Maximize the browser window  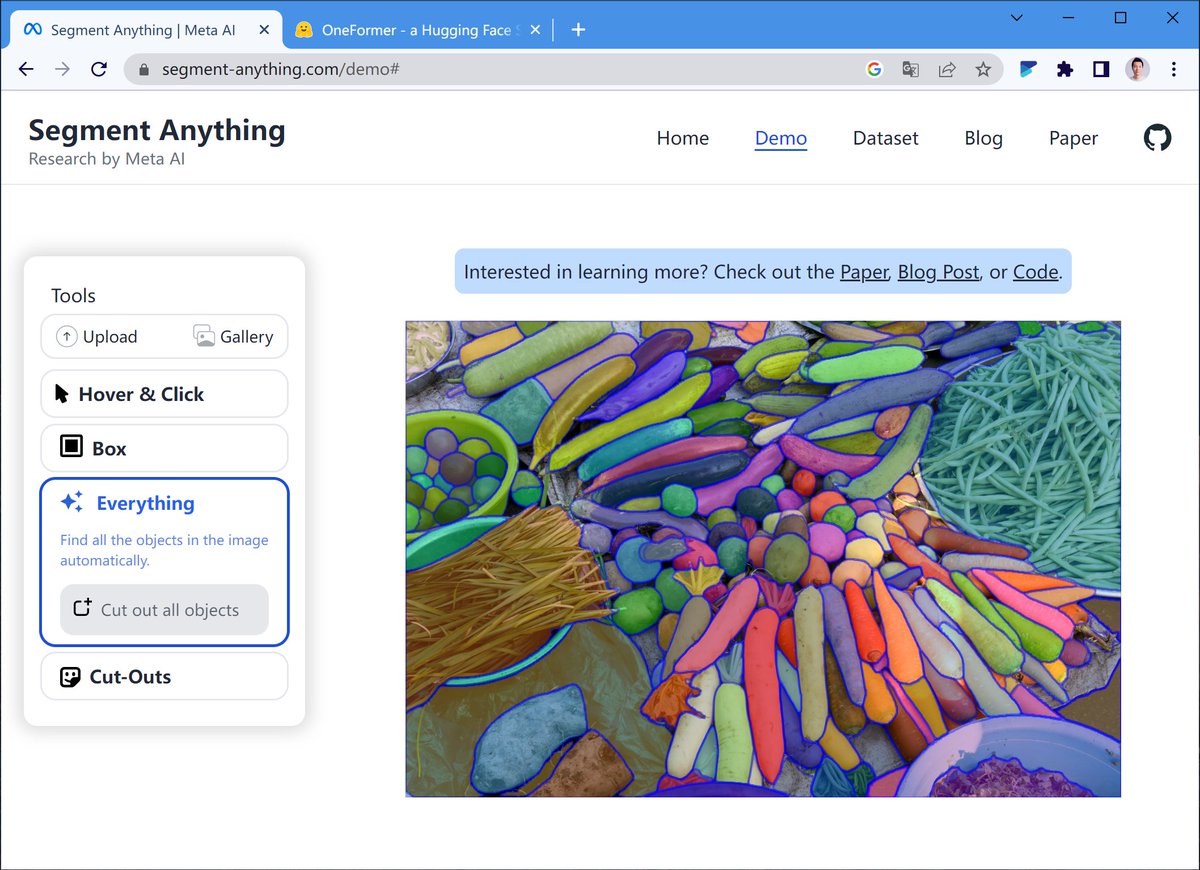coord(1120,17)
